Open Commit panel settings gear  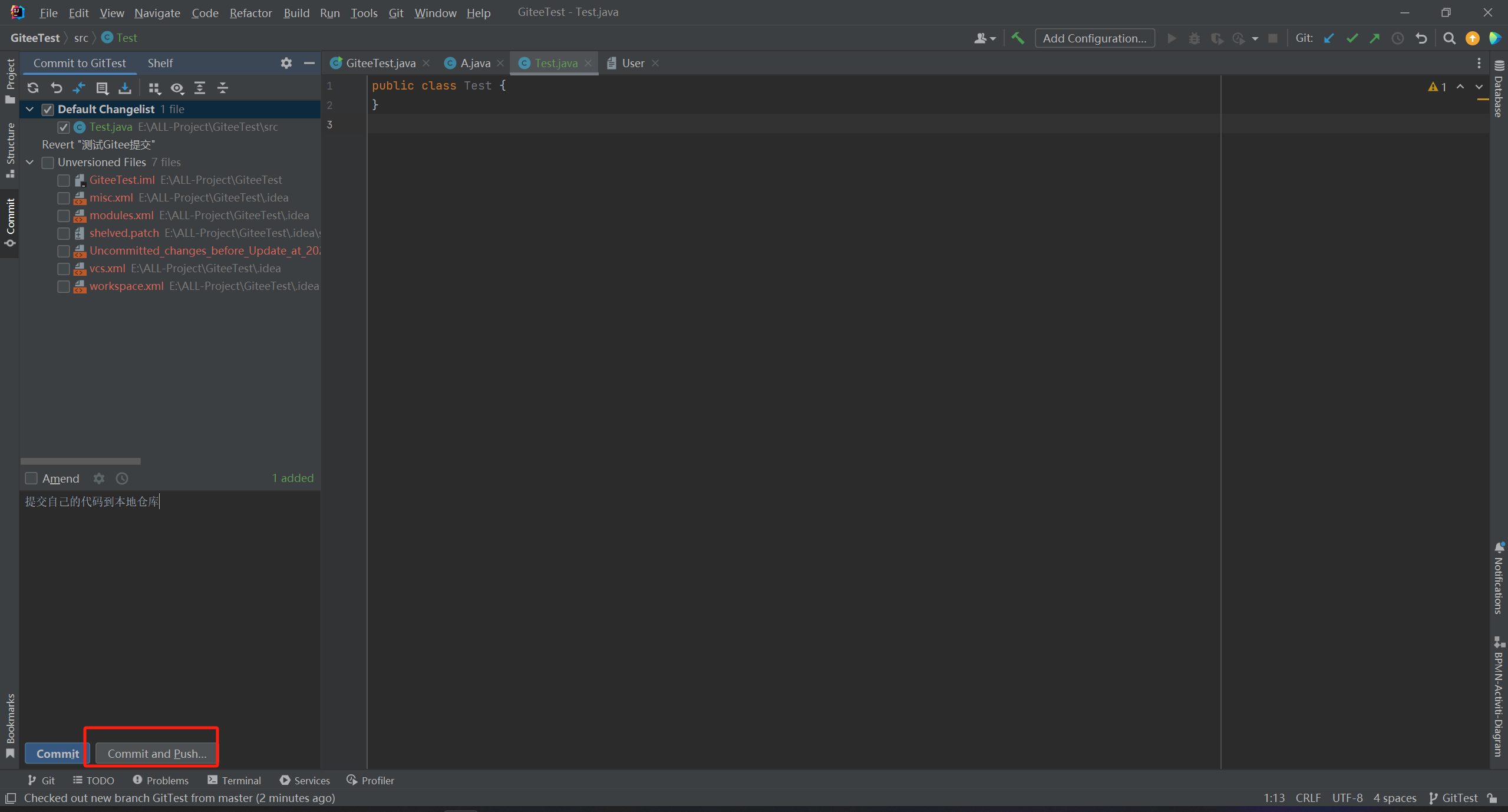click(286, 63)
